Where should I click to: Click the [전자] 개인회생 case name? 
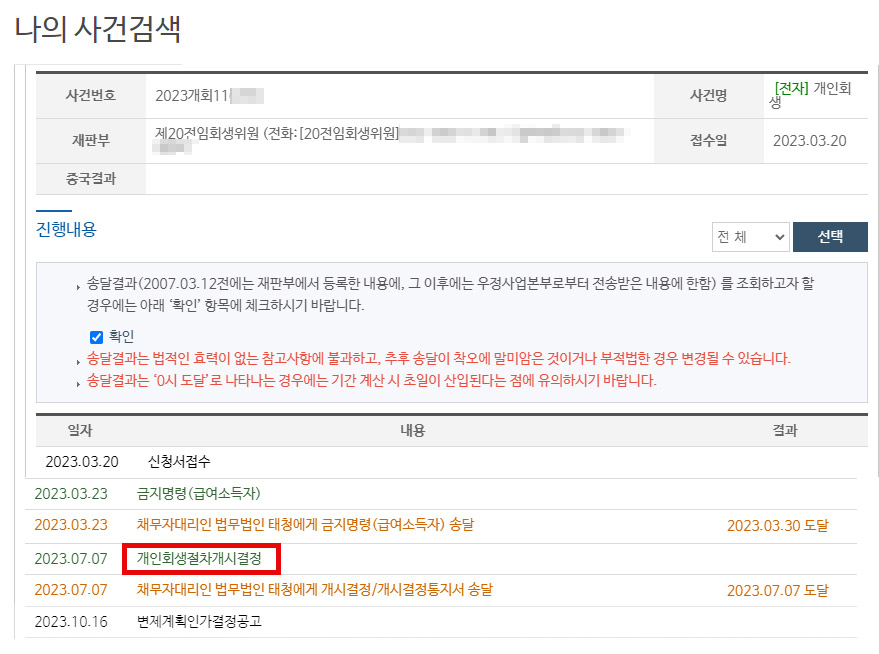tap(810, 94)
